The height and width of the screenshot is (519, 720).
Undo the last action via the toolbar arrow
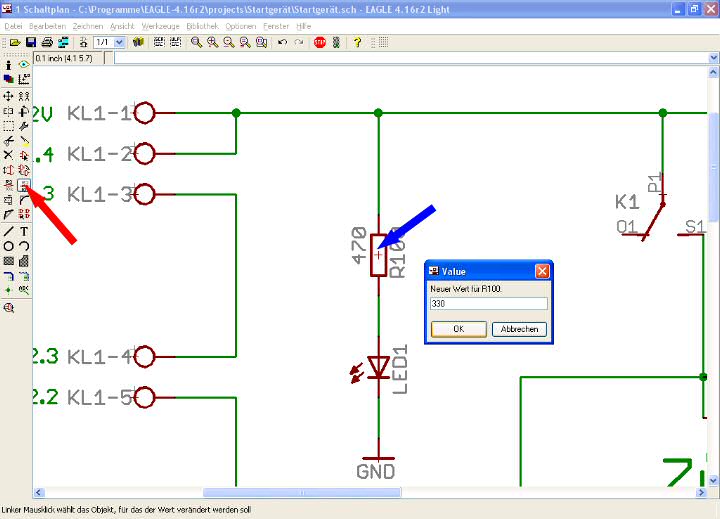pos(283,43)
